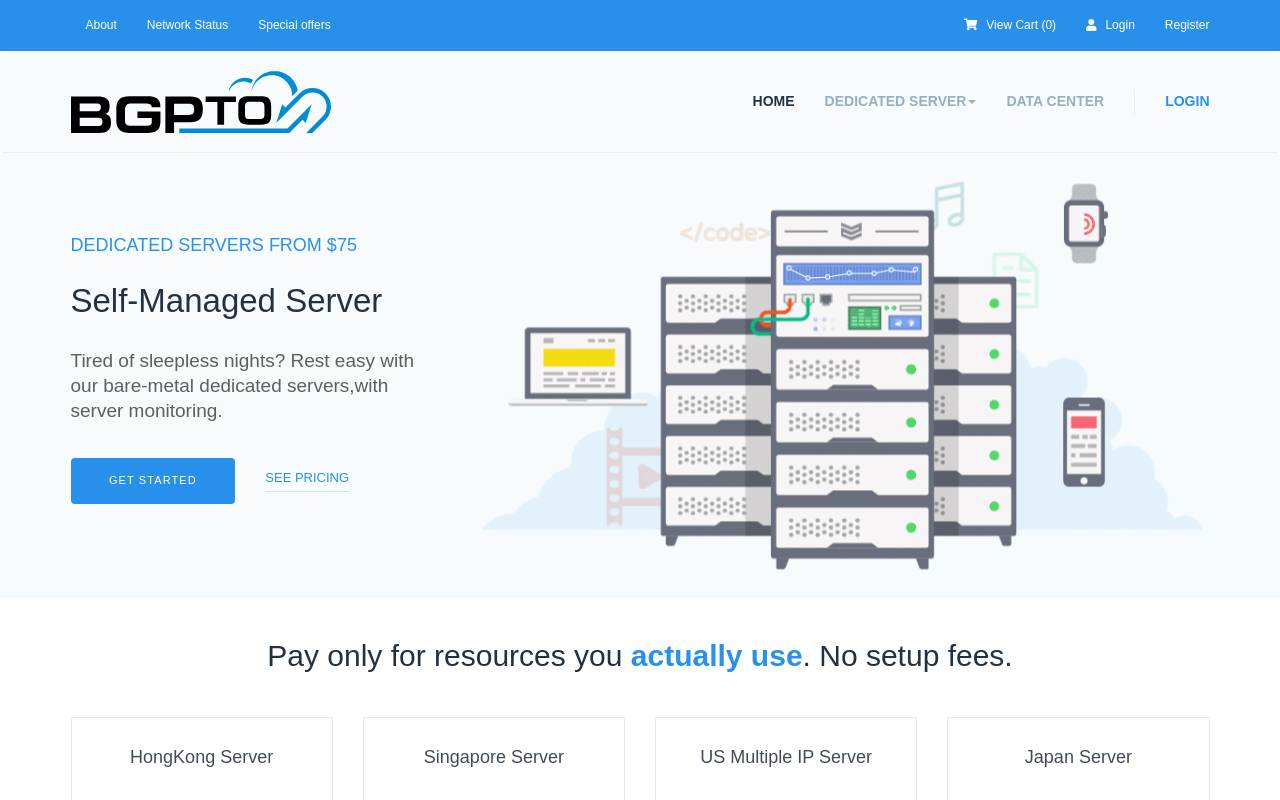Click the BGPTO logo
The height and width of the screenshot is (800, 1280).
(201, 102)
